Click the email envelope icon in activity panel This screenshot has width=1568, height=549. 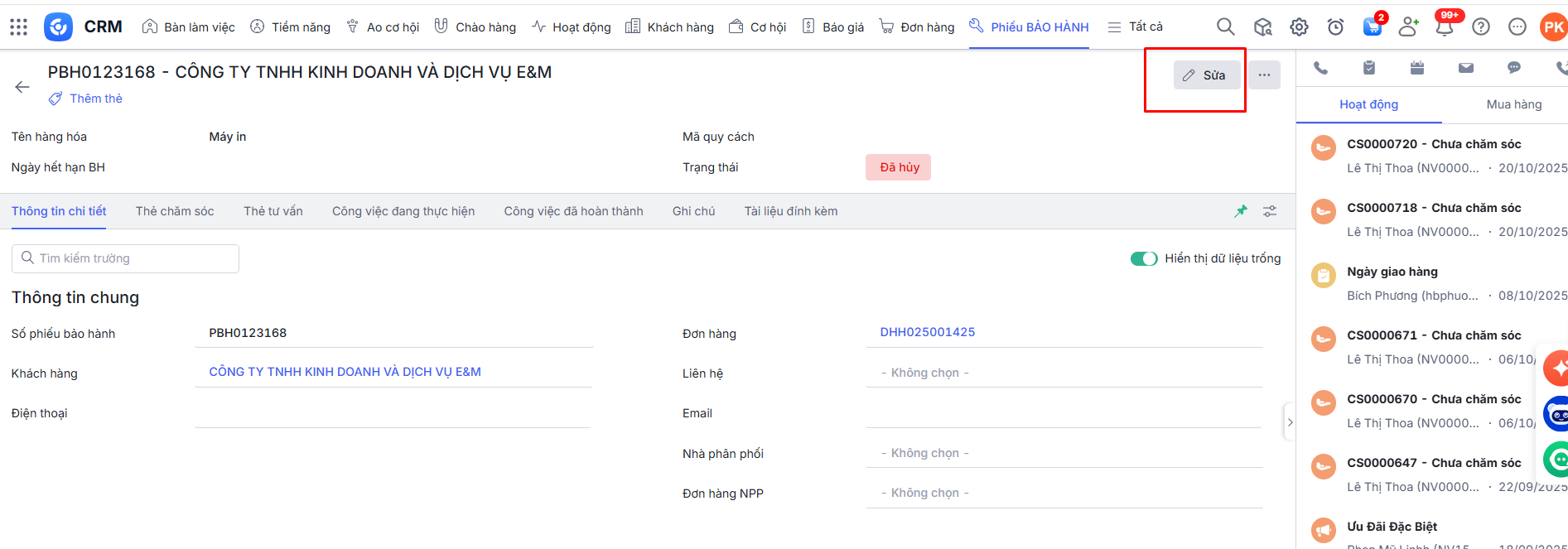pos(1465,68)
